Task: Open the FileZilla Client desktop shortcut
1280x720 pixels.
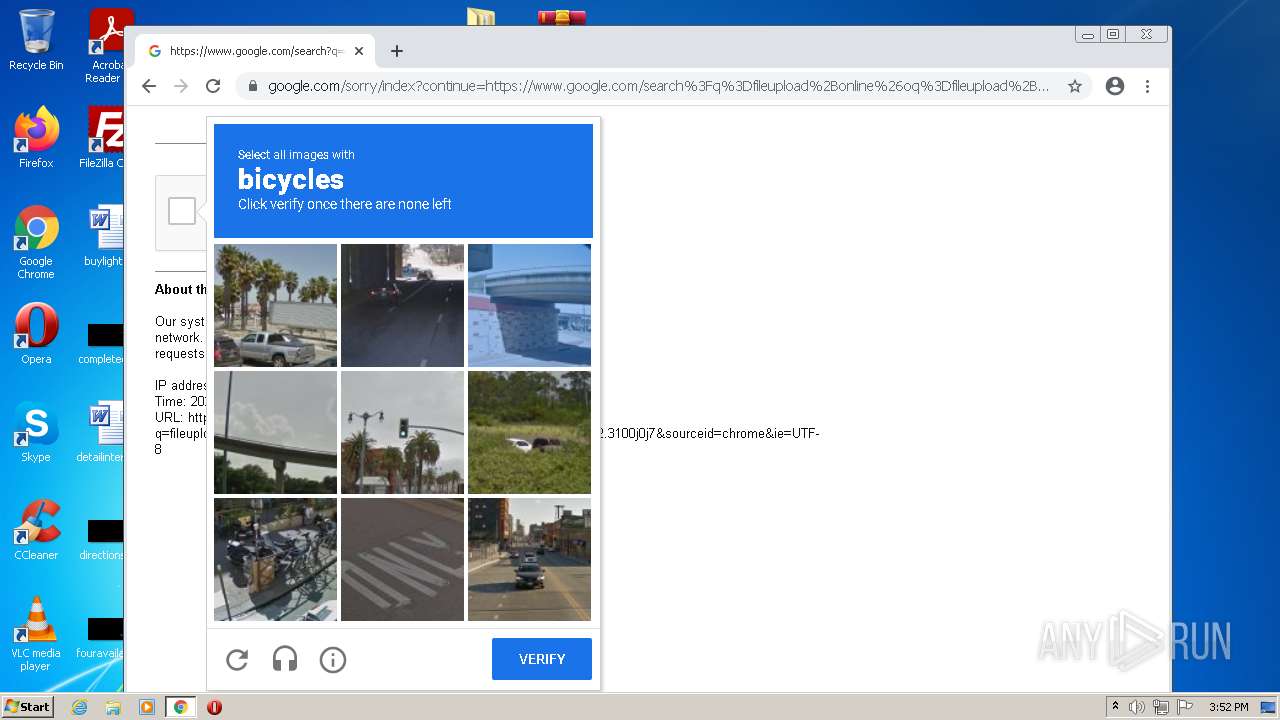Action: tap(103, 137)
